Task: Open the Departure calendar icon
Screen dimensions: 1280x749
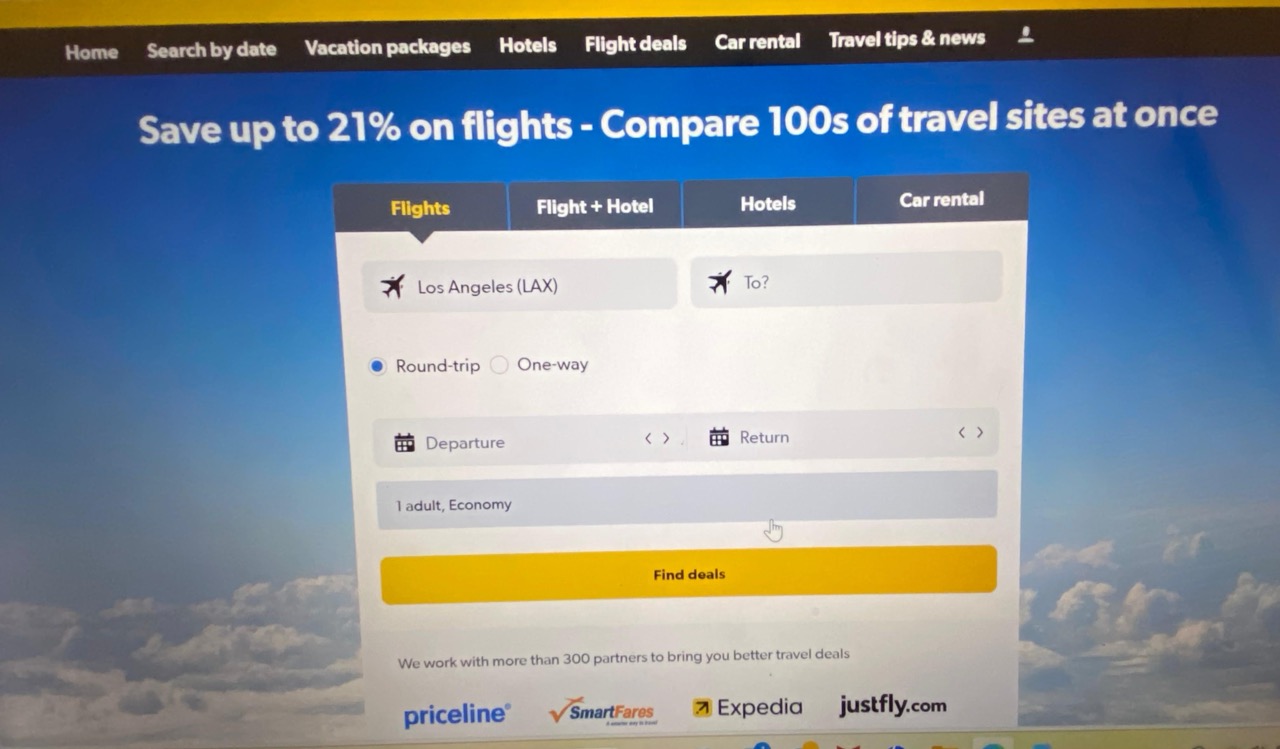Action: click(x=404, y=443)
